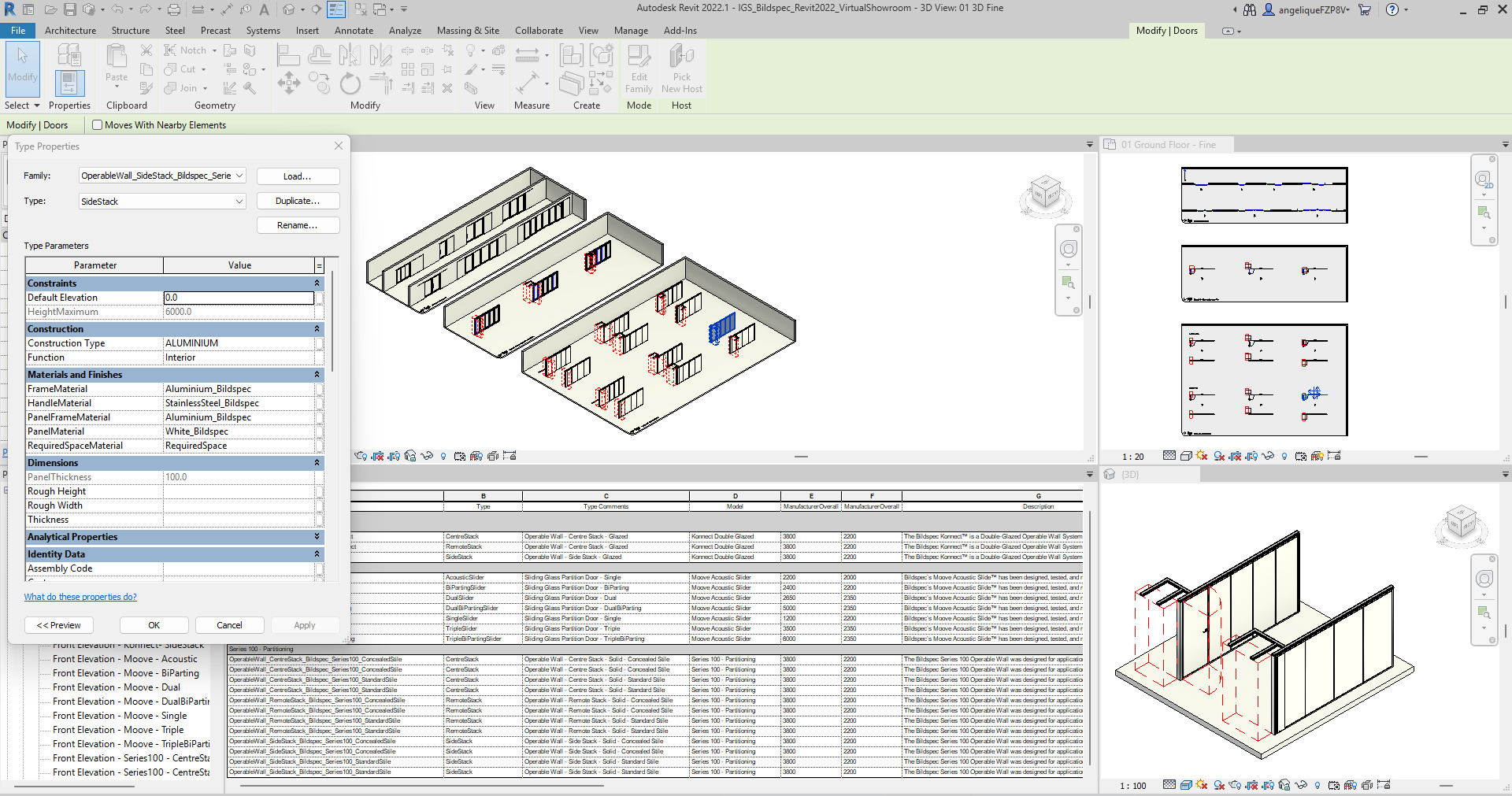Open the Type dropdown showing SideStack

tap(239, 202)
